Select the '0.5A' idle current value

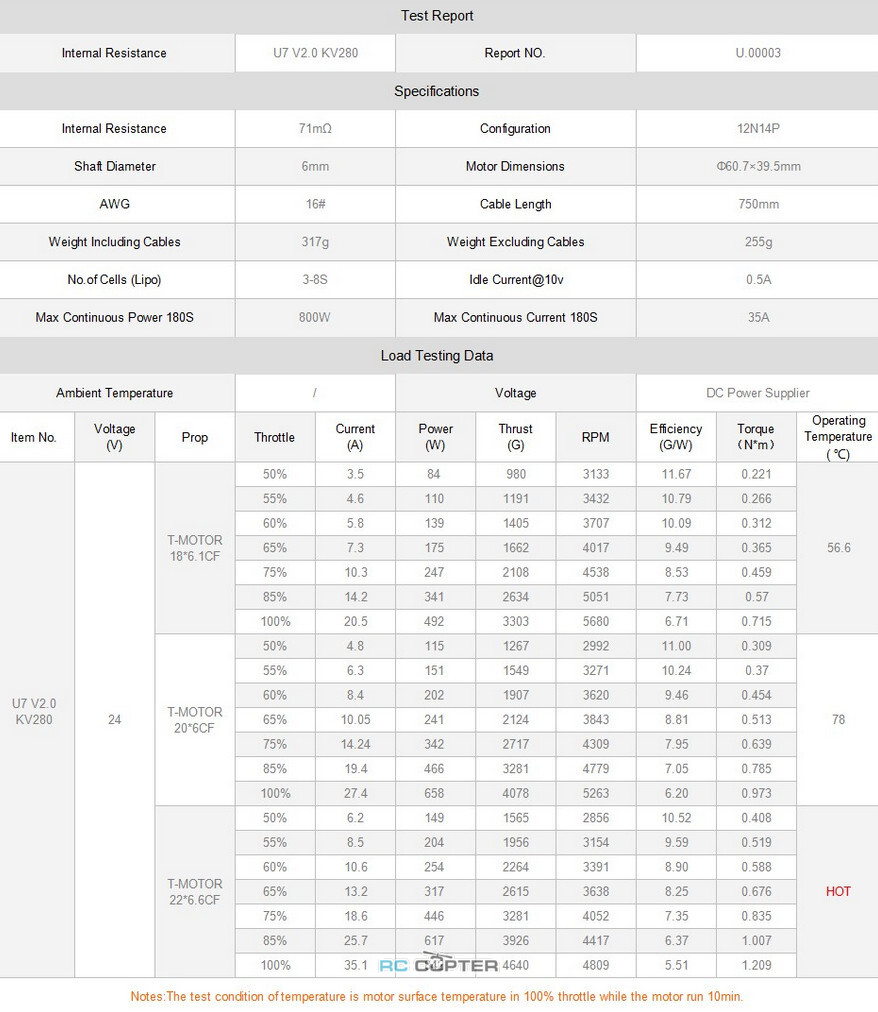coord(758,279)
